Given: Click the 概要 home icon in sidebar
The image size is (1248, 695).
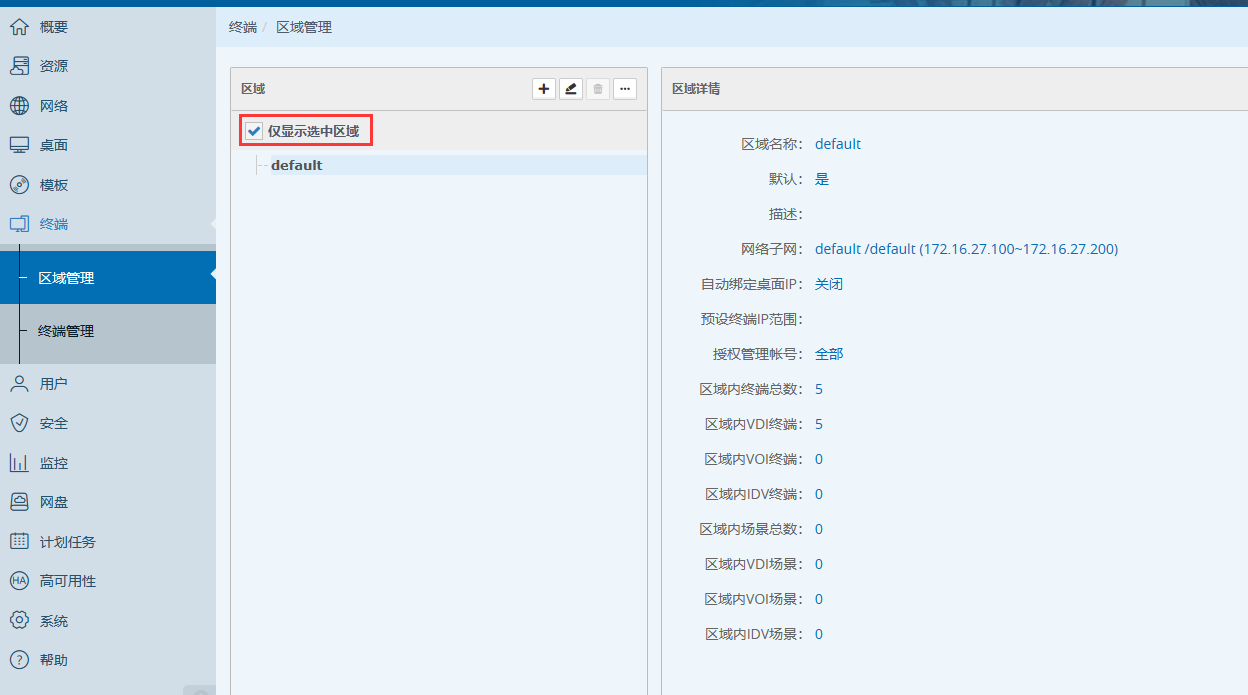Looking at the screenshot, I should click(19, 27).
